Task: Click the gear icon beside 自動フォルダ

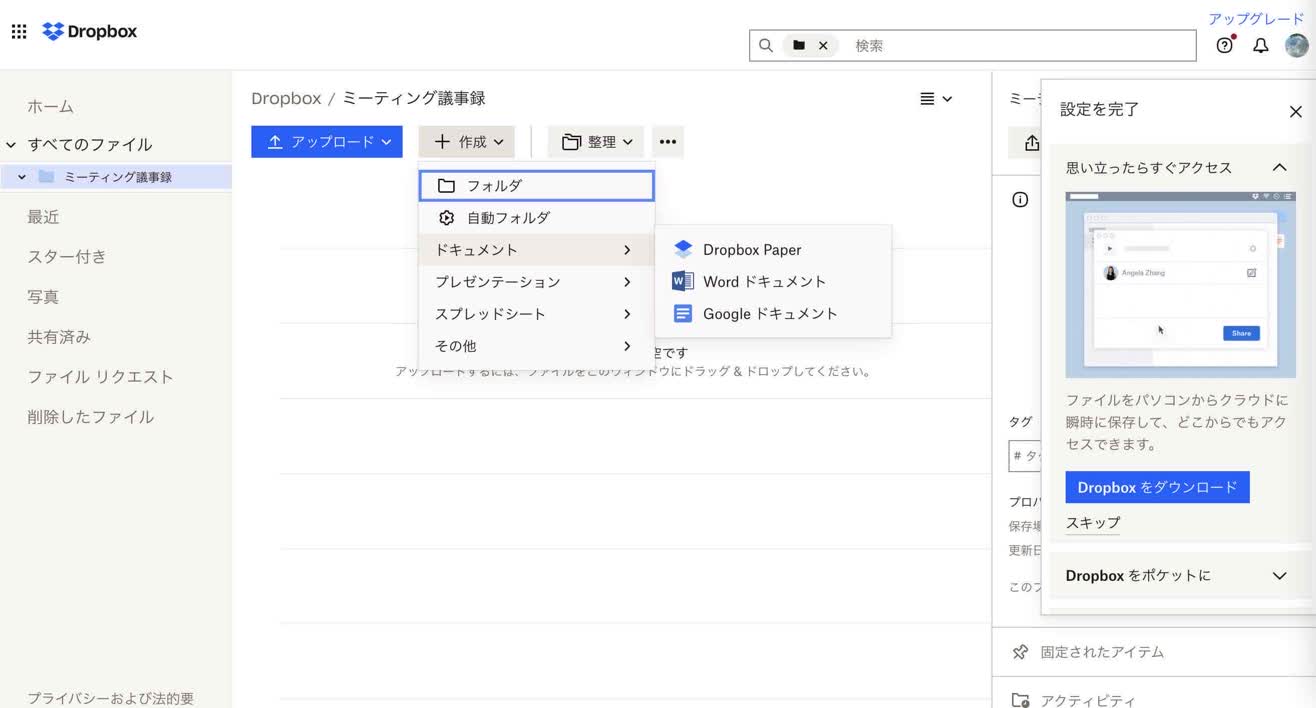Action: tap(447, 218)
